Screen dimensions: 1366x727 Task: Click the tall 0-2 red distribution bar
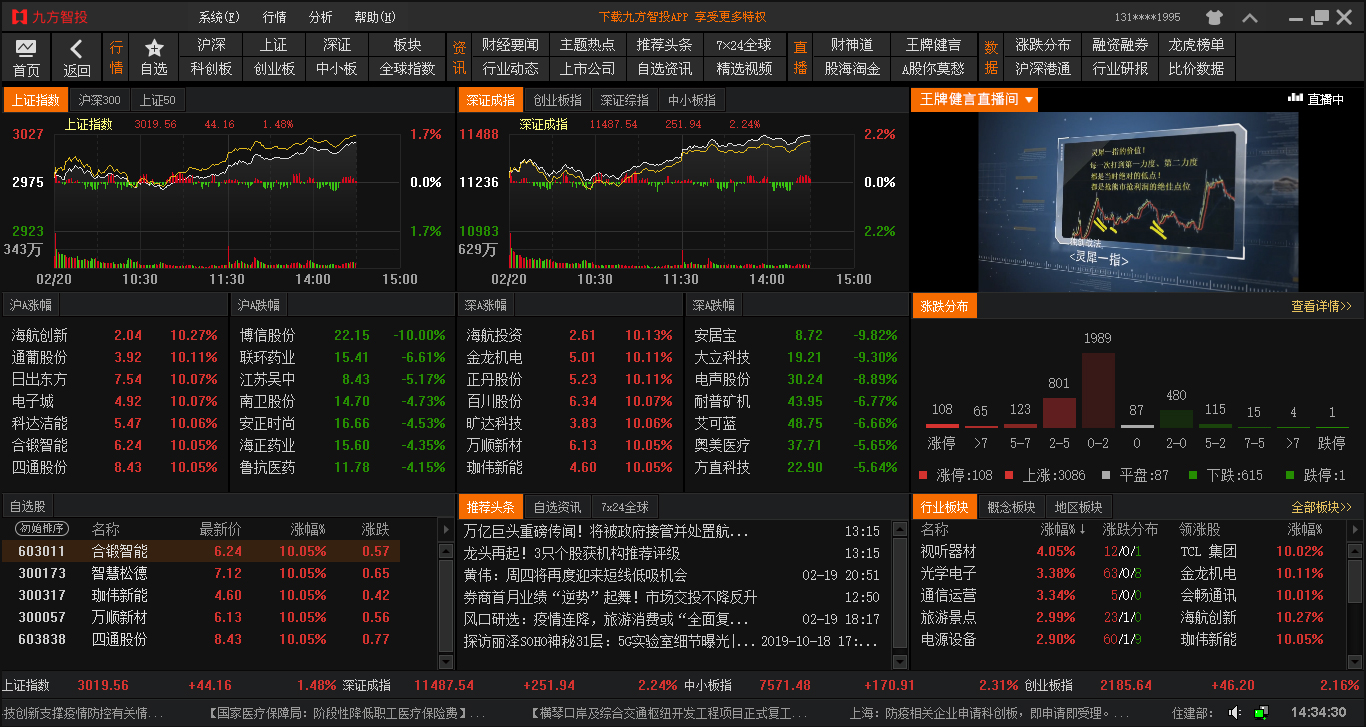click(x=1097, y=390)
